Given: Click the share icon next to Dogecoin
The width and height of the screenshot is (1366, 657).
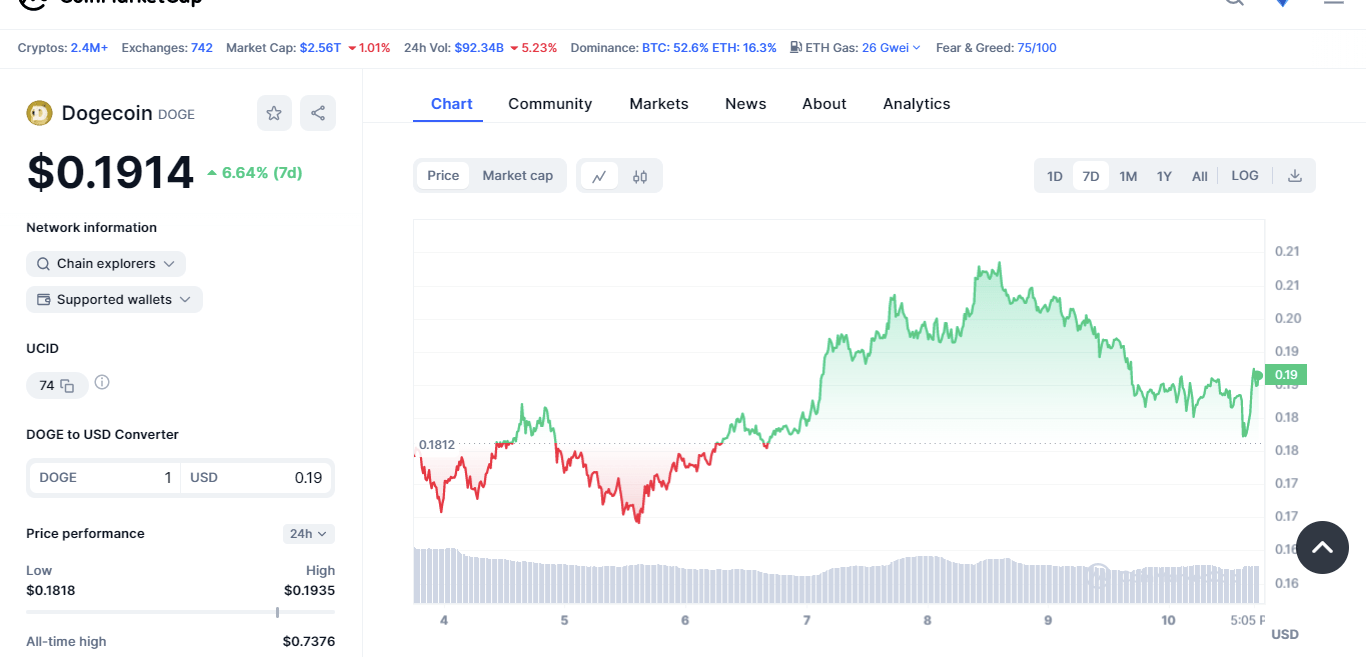Looking at the screenshot, I should [x=318, y=113].
